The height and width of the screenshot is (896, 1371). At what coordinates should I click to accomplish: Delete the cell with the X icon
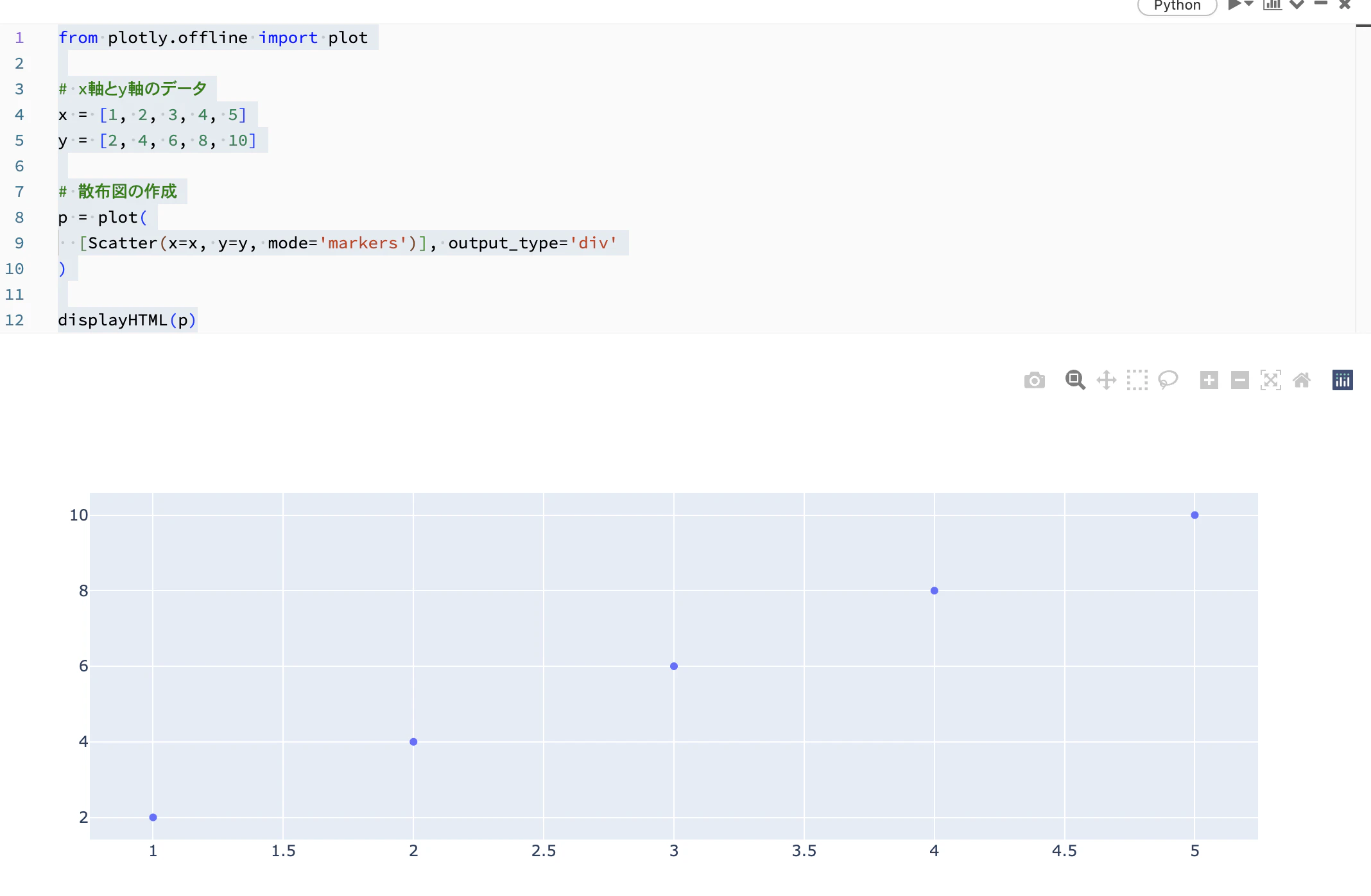[1345, 4]
